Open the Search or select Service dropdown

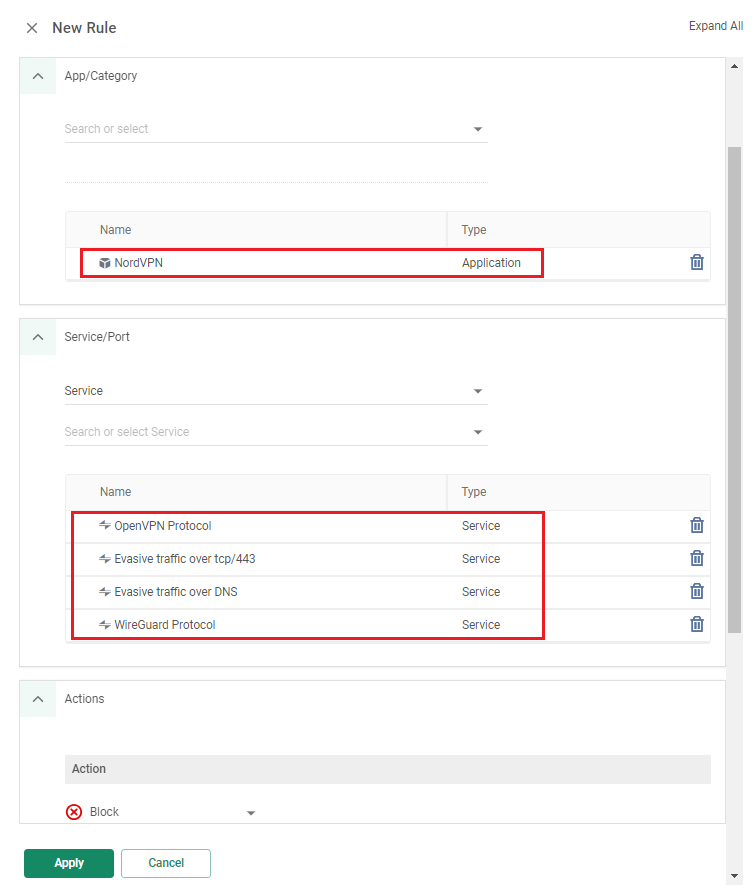click(276, 432)
